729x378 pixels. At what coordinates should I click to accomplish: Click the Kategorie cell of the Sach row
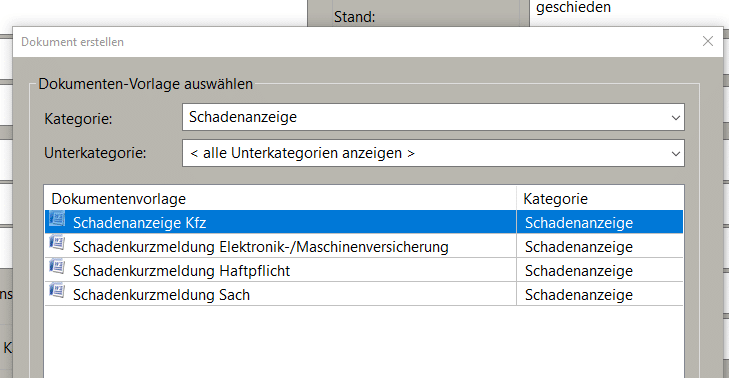tap(600, 295)
